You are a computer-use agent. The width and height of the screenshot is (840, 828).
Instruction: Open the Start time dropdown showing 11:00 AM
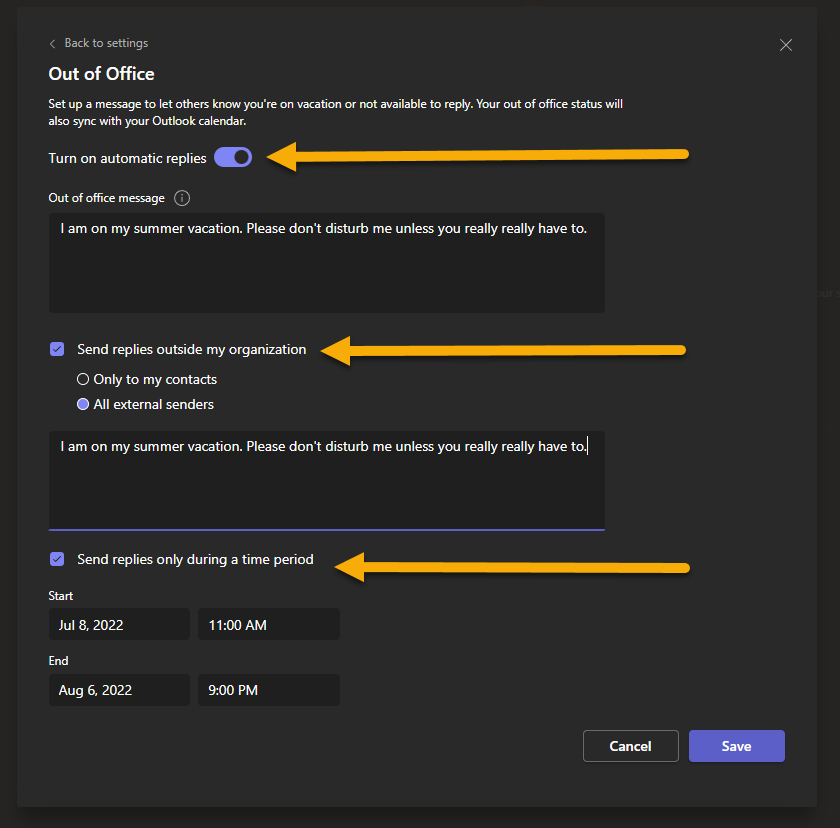pyautogui.click(x=268, y=625)
